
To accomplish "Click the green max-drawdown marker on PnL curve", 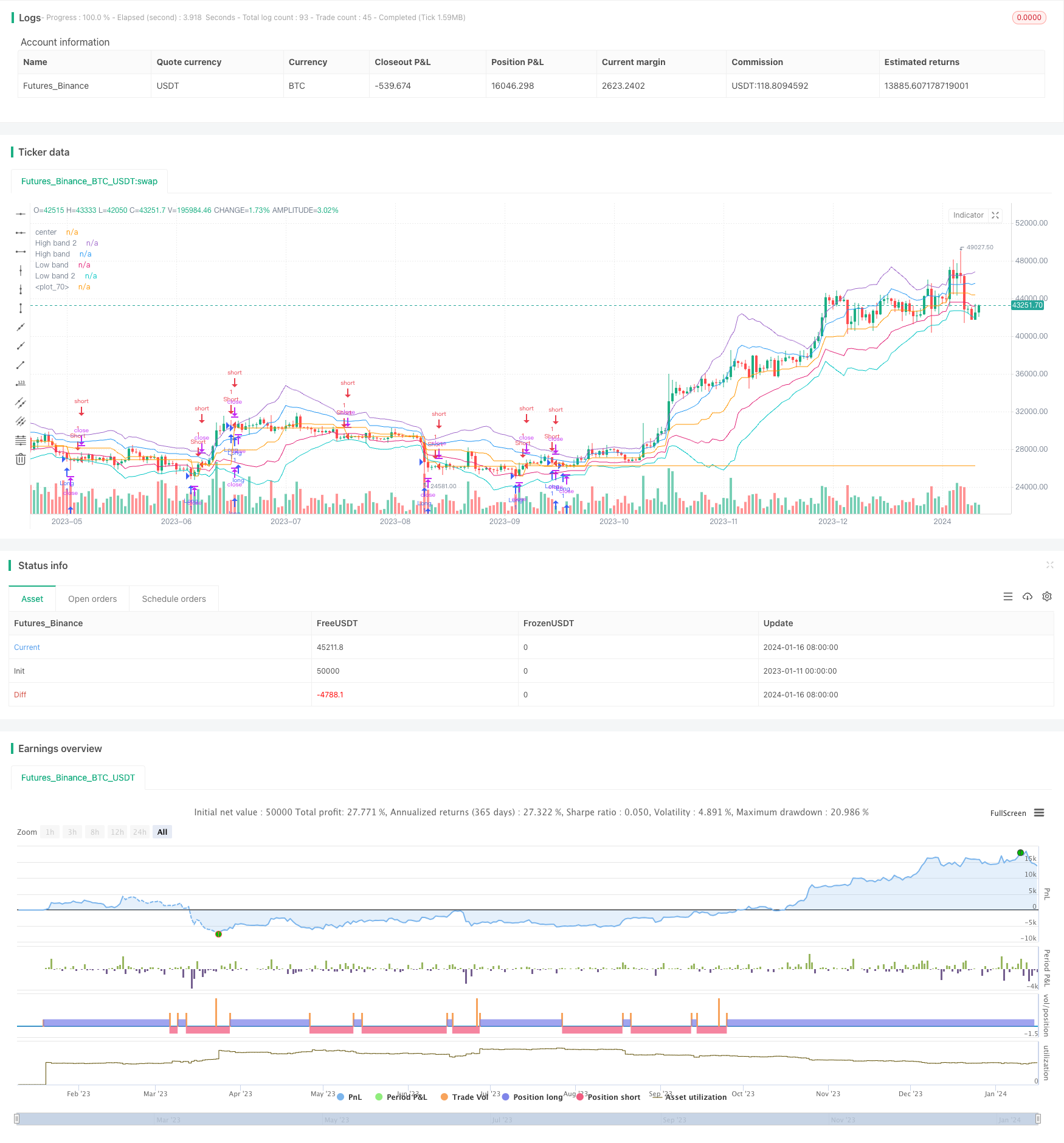I will click(219, 934).
